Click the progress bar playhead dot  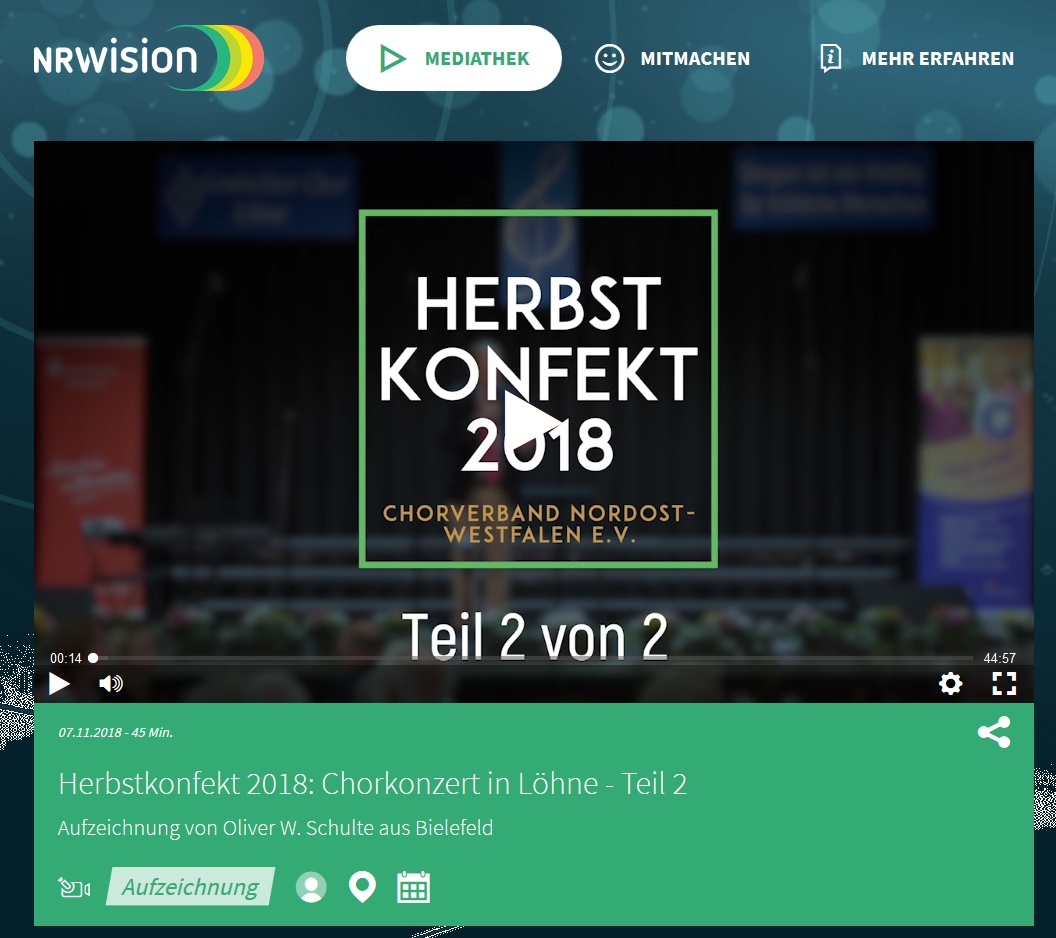(93, 658)
